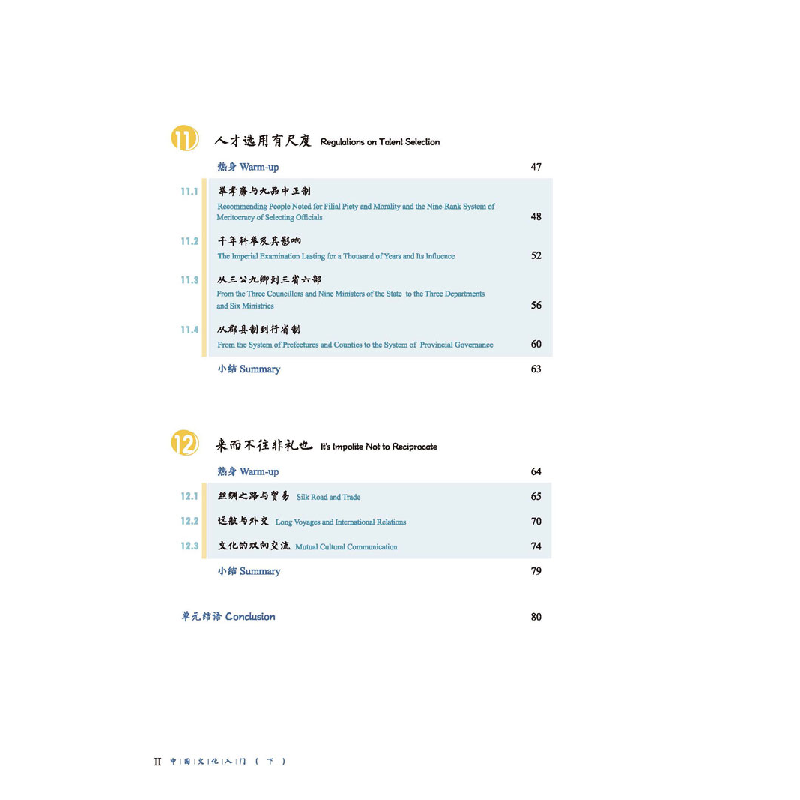Open 'The Imperial Examination Lasting' entry
800x800 pixels.
pos(336,256)
